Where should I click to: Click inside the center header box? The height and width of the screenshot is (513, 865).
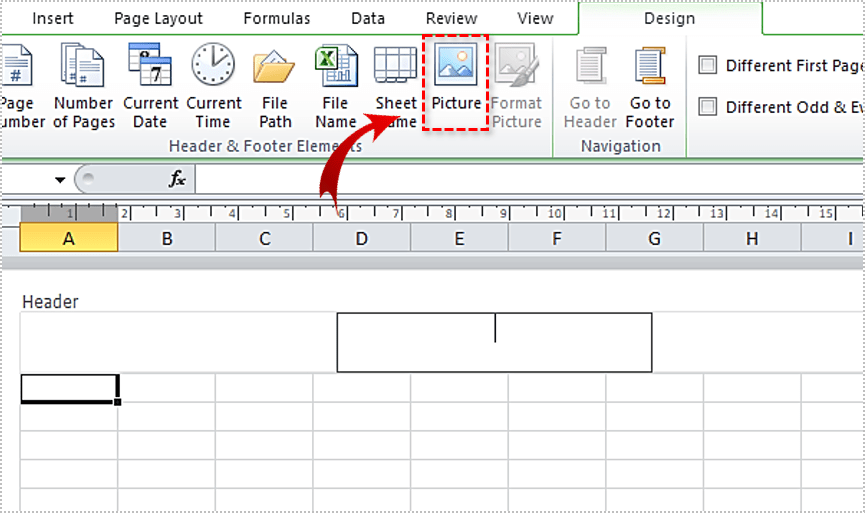(x=494, y=342)
